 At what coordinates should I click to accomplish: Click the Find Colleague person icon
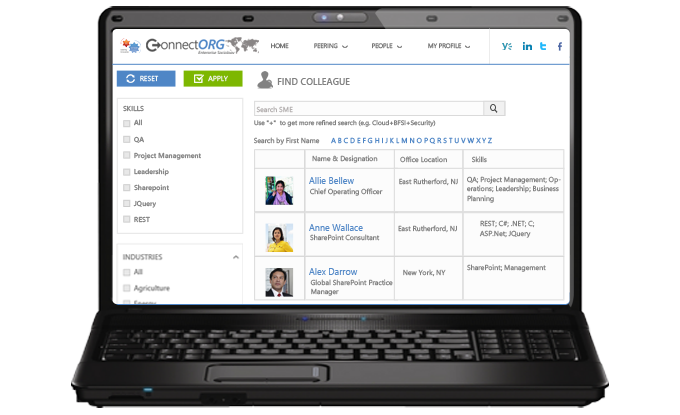(x=265, y=80)
